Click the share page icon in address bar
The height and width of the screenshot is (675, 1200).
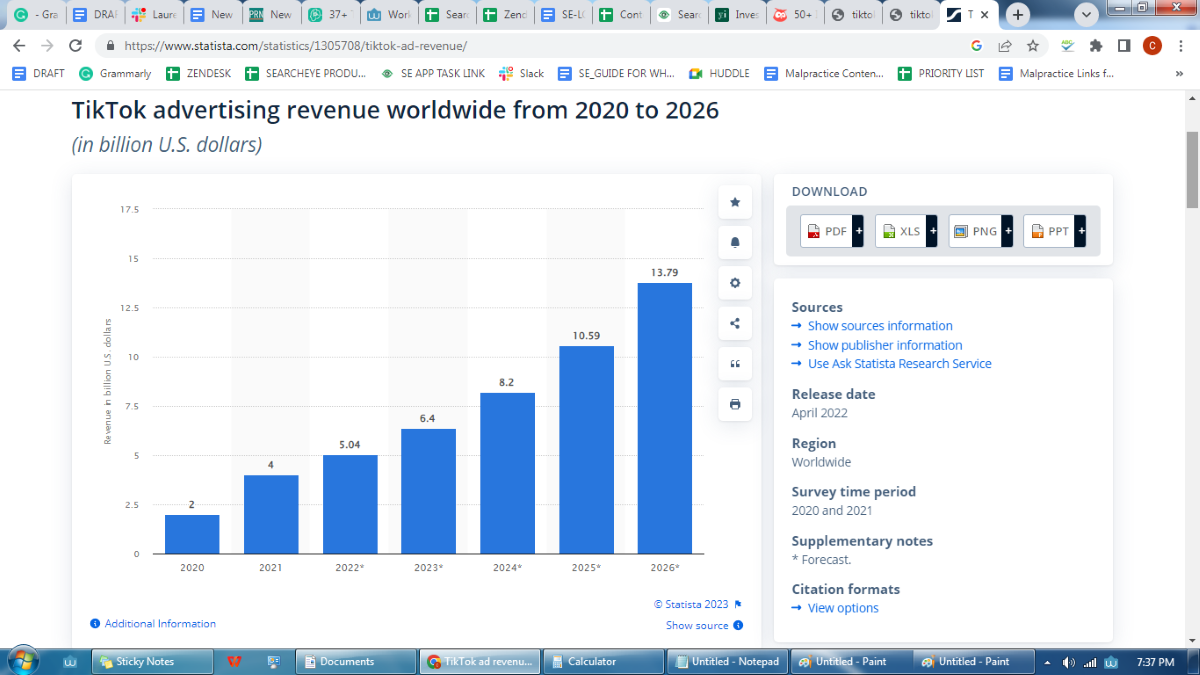click(x=1005, y=46)
